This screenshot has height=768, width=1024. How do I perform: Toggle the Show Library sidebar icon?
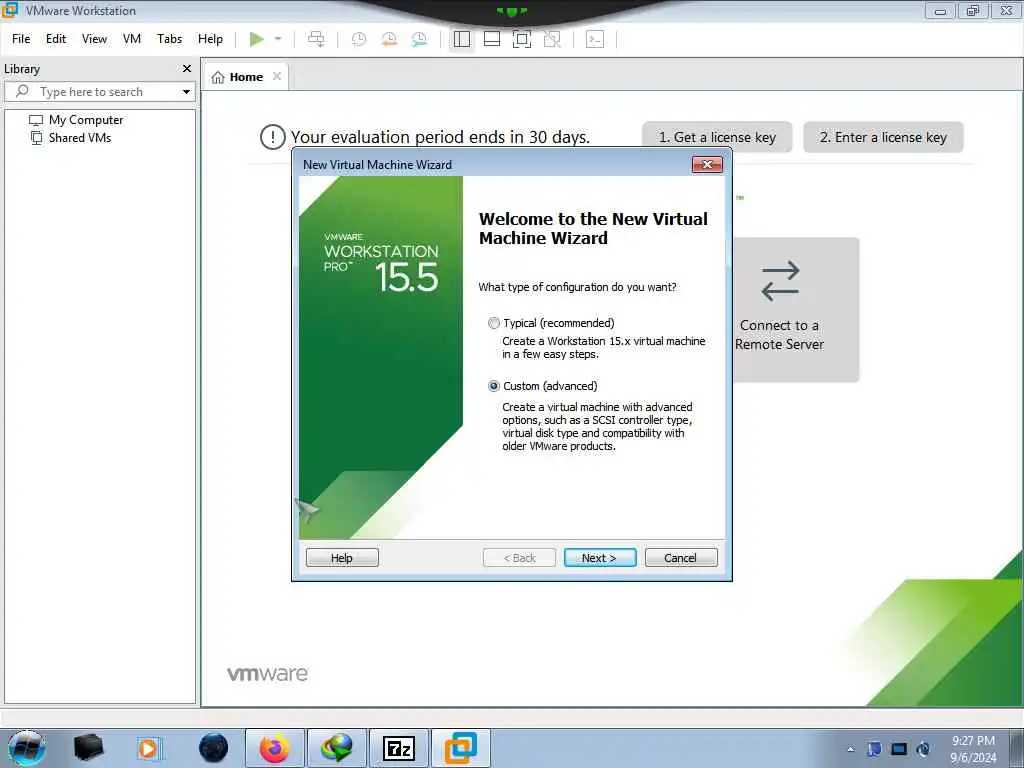point(462,39)
